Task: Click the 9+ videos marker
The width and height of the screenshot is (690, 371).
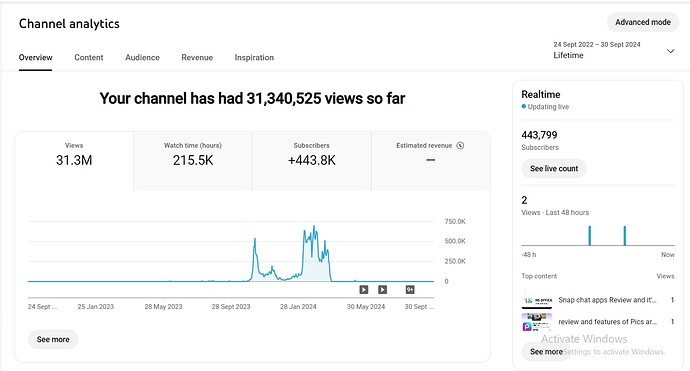Action: (410, 290)
